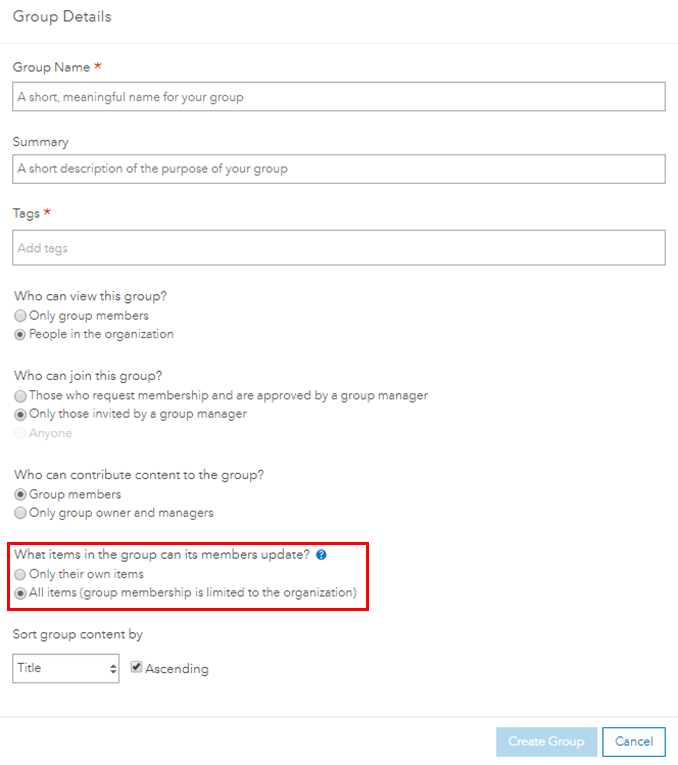Screen dimensions: 678x765
Task: Click the Summary text field
Action: pyautogui.click(x=339, y=169)
